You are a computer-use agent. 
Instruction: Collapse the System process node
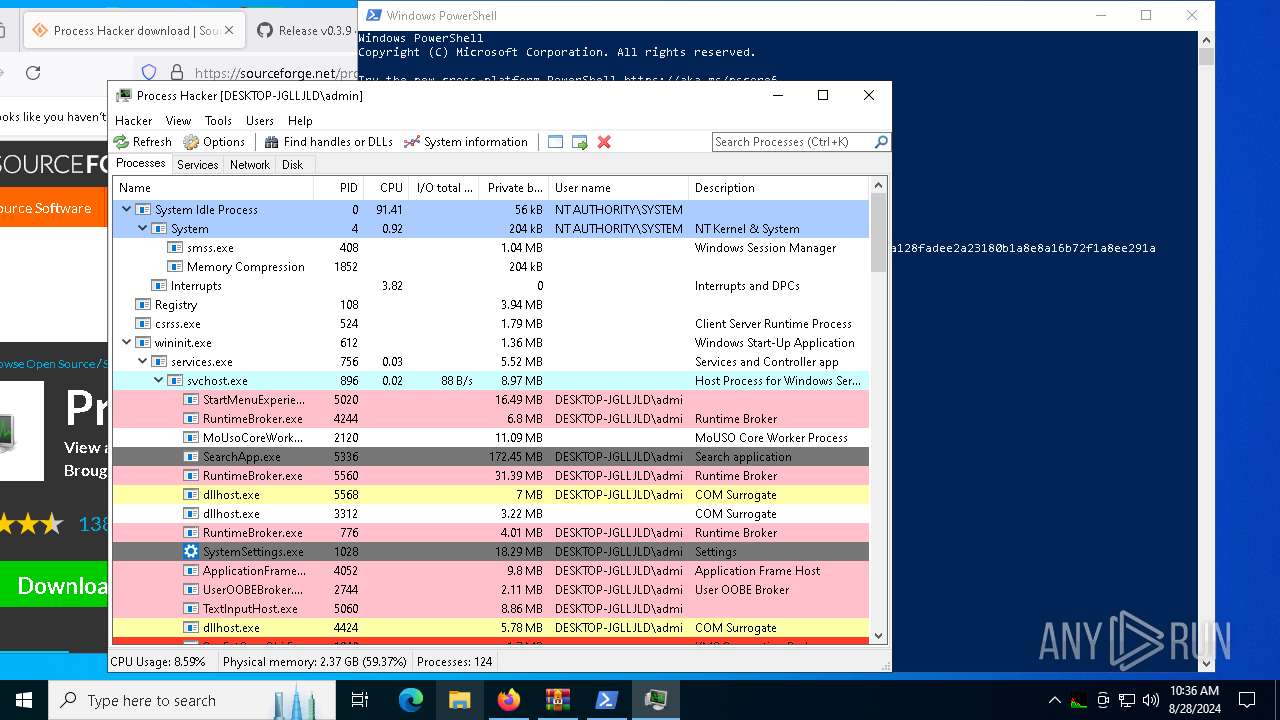[x=142, y=229]
